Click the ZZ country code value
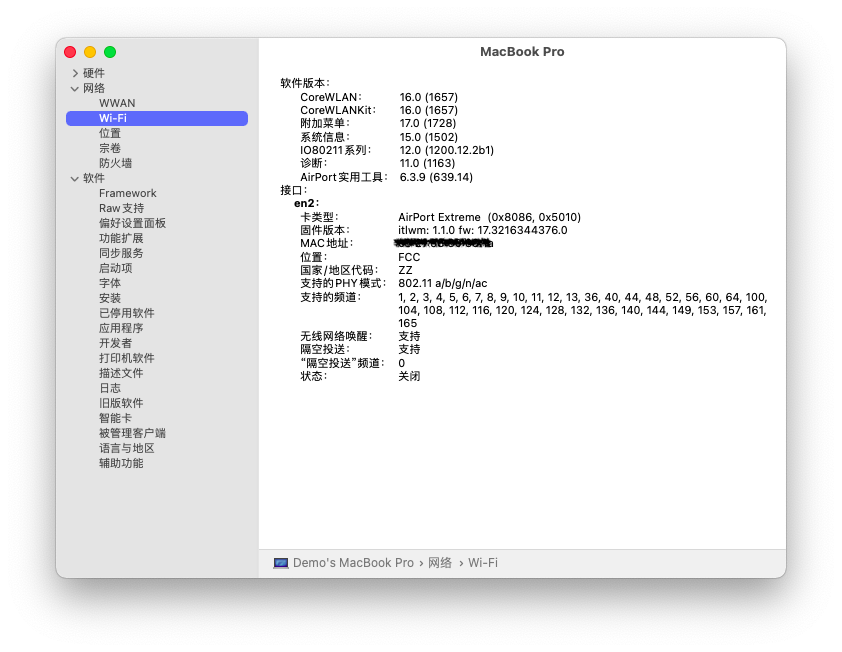The height and width of the screenshot is (652, 842). [405, 270]
